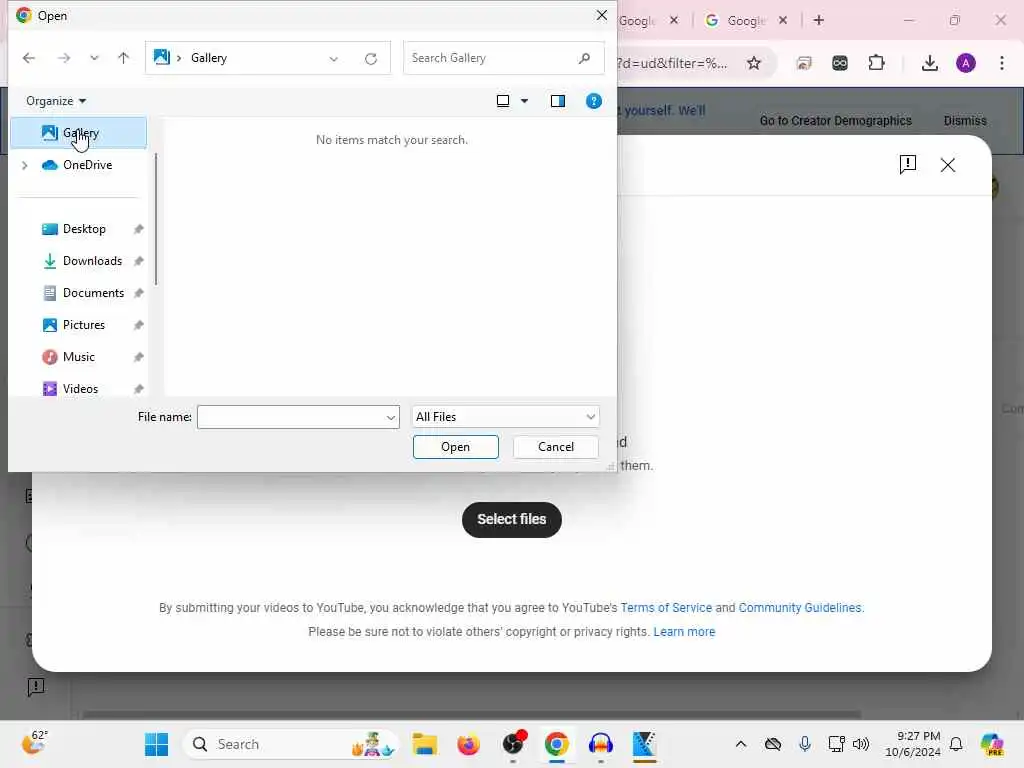This screenshot has height=768, width=1024.
Task: Select OneDrive in the navigation pane
Action: pyautogui.click(x=87, y=165)
